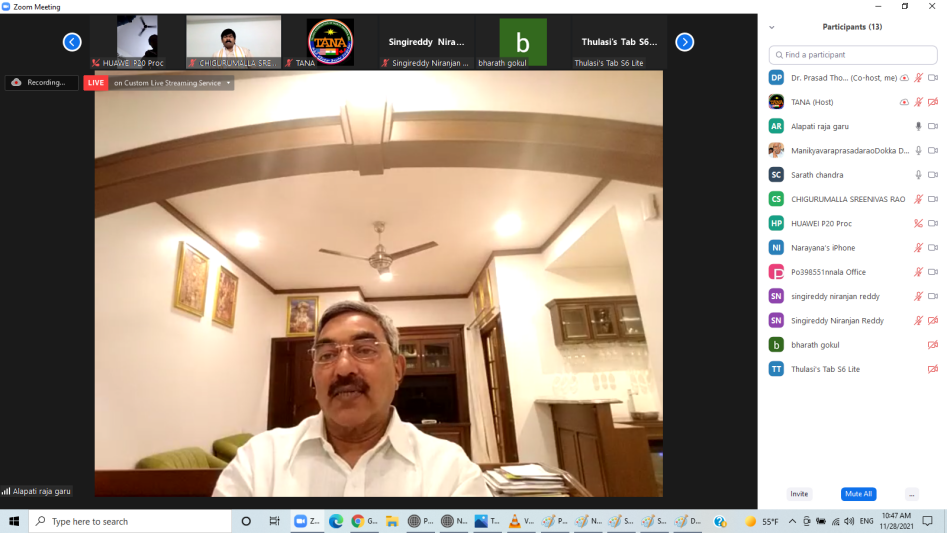This screenshot has width=947, height=533.
Task: Open the notification center icon
Action: (928, 521)
